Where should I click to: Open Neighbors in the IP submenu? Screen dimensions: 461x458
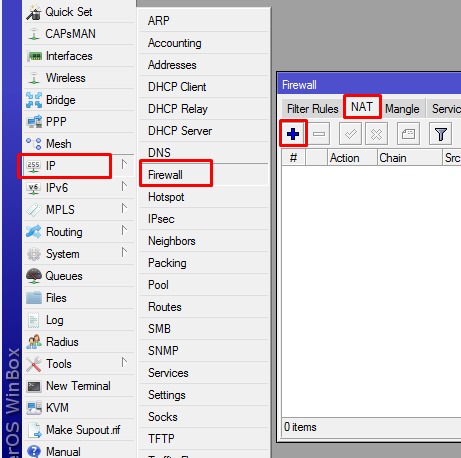[x=204, y=241]
